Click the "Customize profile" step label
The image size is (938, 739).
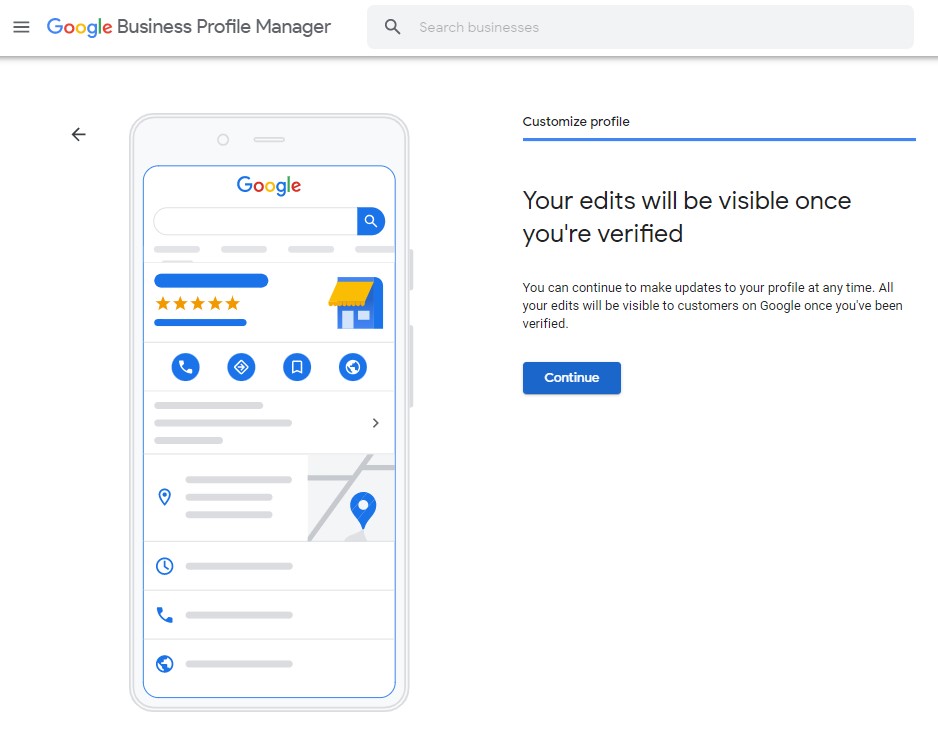tap(575, 121)
